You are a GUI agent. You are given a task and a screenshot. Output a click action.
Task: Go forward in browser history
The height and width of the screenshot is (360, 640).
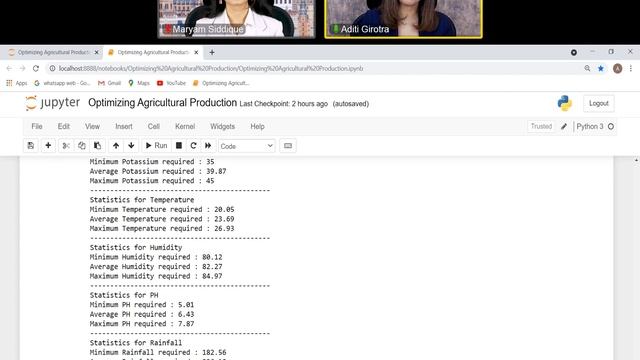pos(22,69)
